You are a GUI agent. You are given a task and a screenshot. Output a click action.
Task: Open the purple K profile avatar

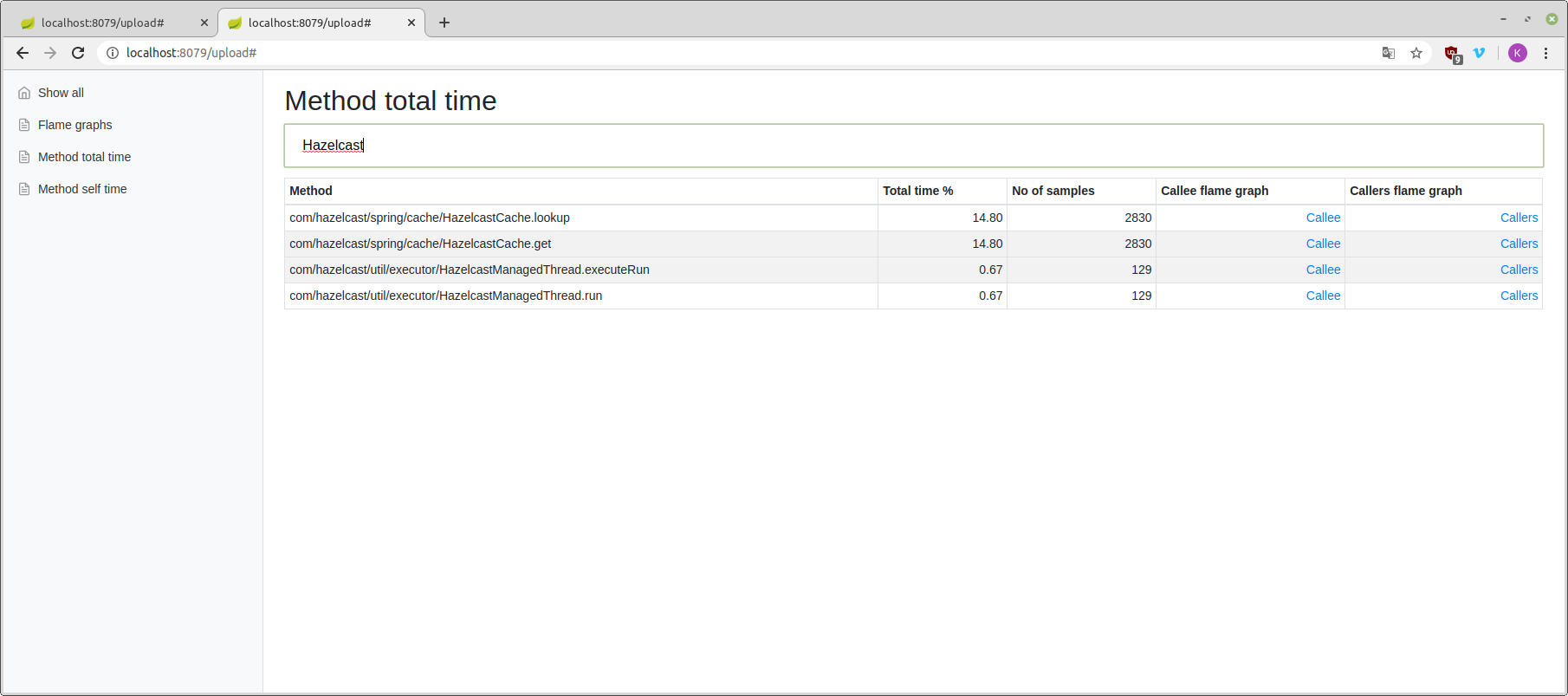coord(1518,53)
